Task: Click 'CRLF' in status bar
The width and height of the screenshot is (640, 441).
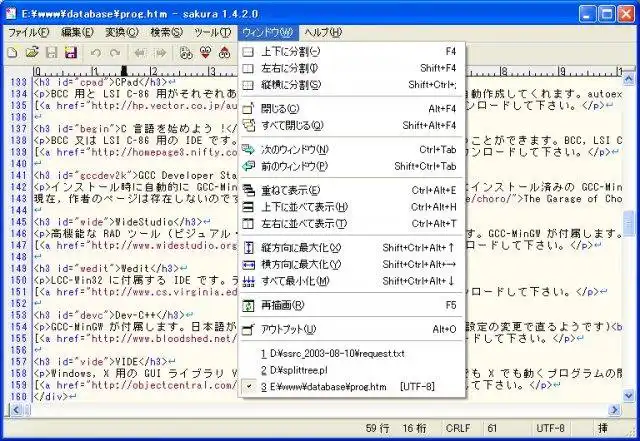Action: (x=458, y=428)
